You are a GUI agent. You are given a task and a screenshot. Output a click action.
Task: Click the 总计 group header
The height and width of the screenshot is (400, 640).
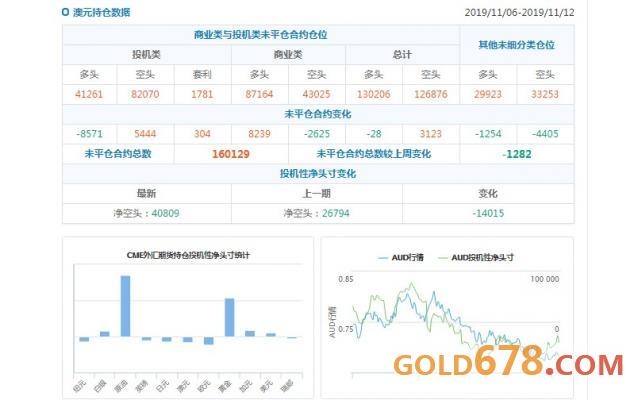pos(402,55)
